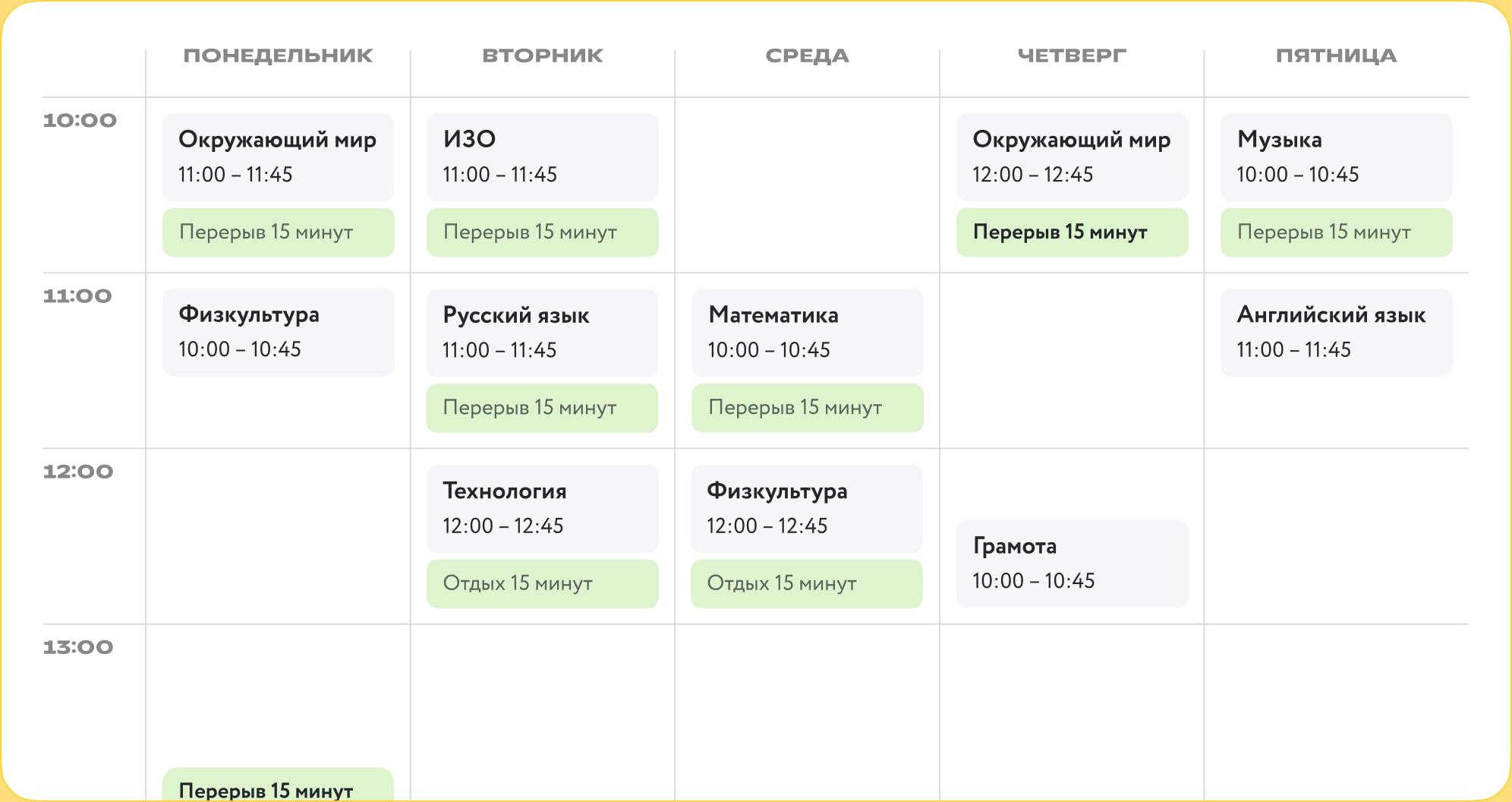
Task: Select the ВТОРНИК column header
Action: 543,55
